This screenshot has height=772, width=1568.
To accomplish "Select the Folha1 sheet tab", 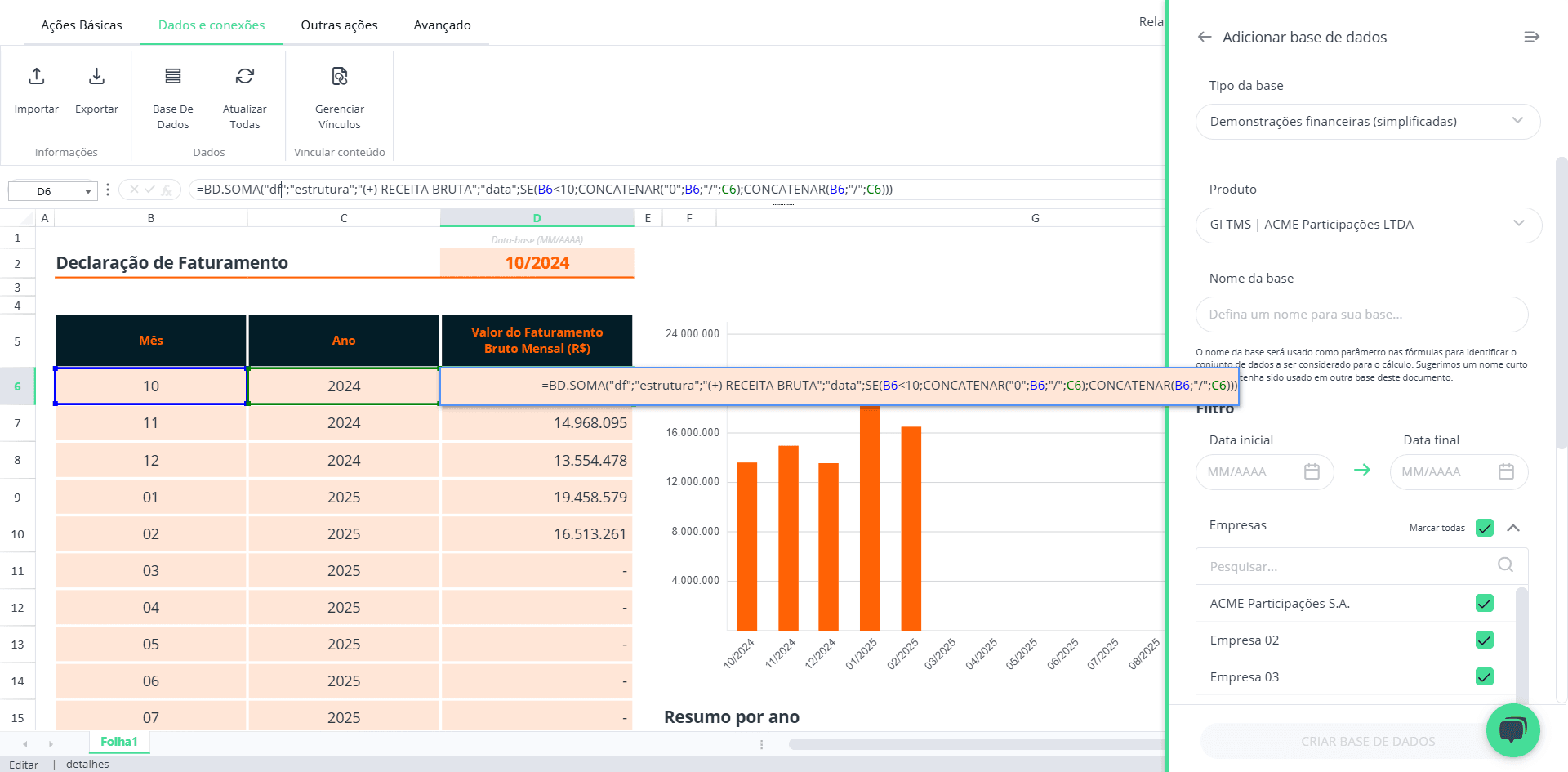I will point(119,742).
